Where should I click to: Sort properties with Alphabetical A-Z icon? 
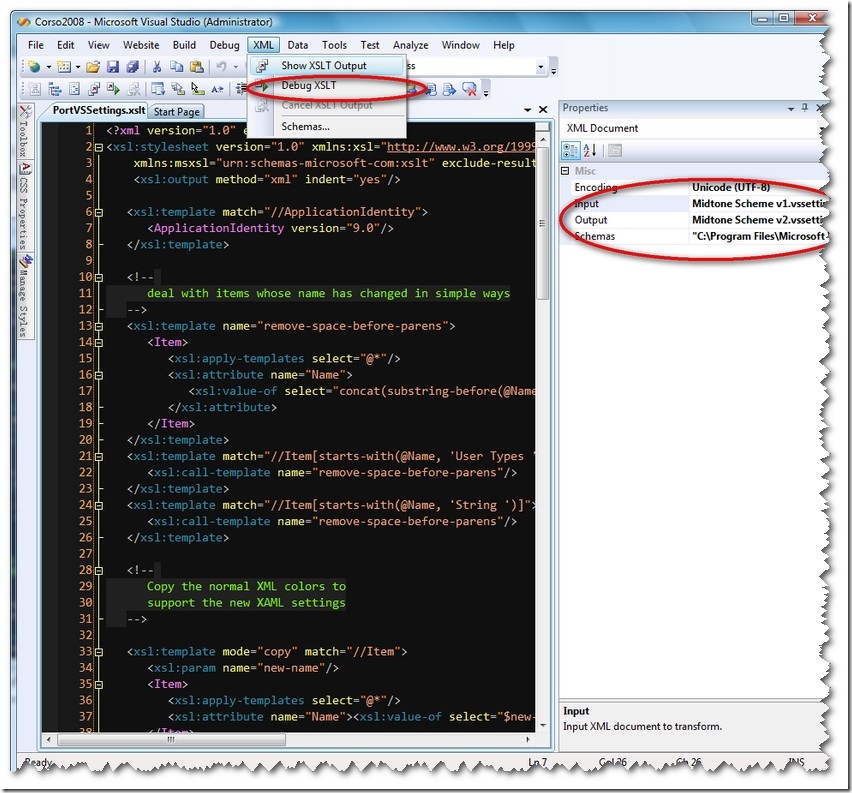(x=590, y=150)
